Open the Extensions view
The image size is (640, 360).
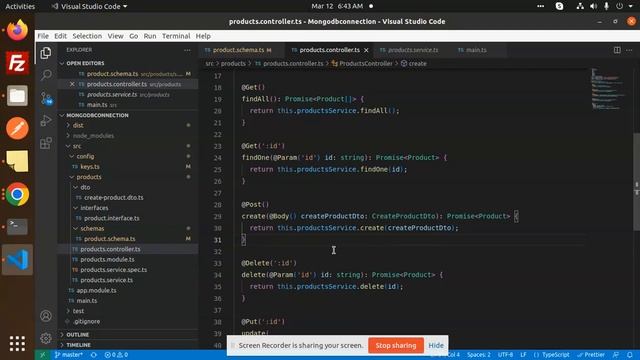(x=46, y=143)
